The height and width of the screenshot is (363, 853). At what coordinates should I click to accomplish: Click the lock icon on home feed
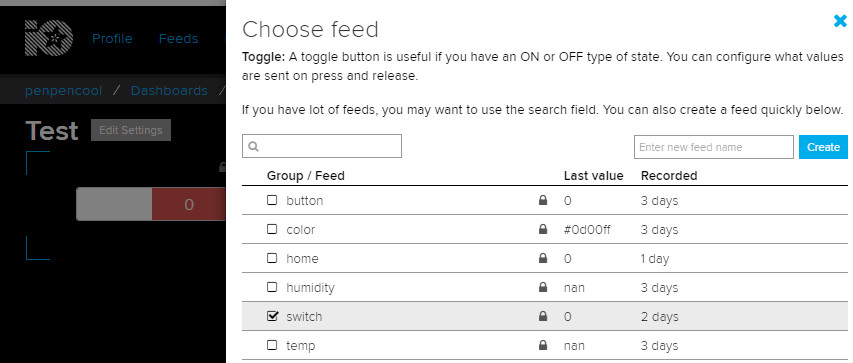pyautogui.click(x=542, y=259)
